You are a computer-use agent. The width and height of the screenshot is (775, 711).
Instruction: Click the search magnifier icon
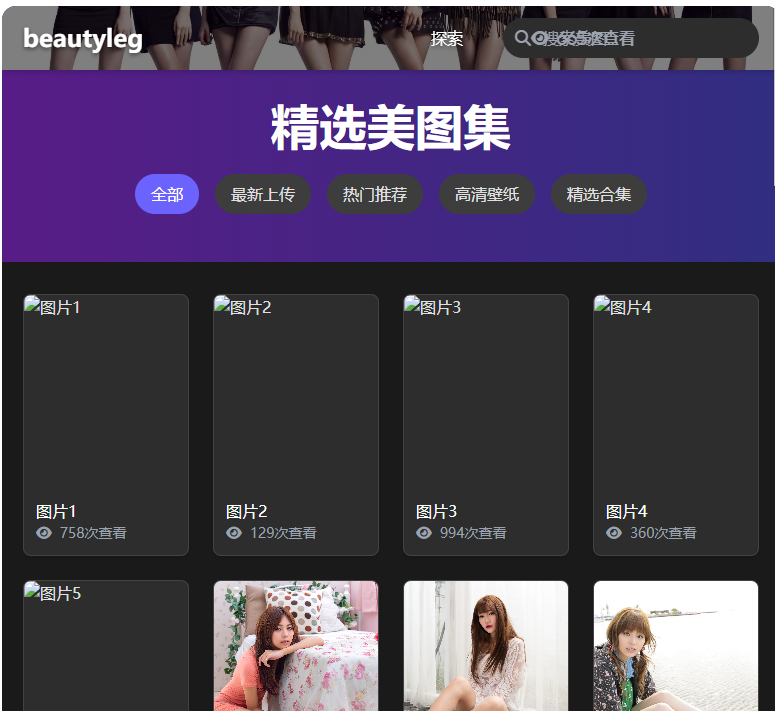[522, 38]
